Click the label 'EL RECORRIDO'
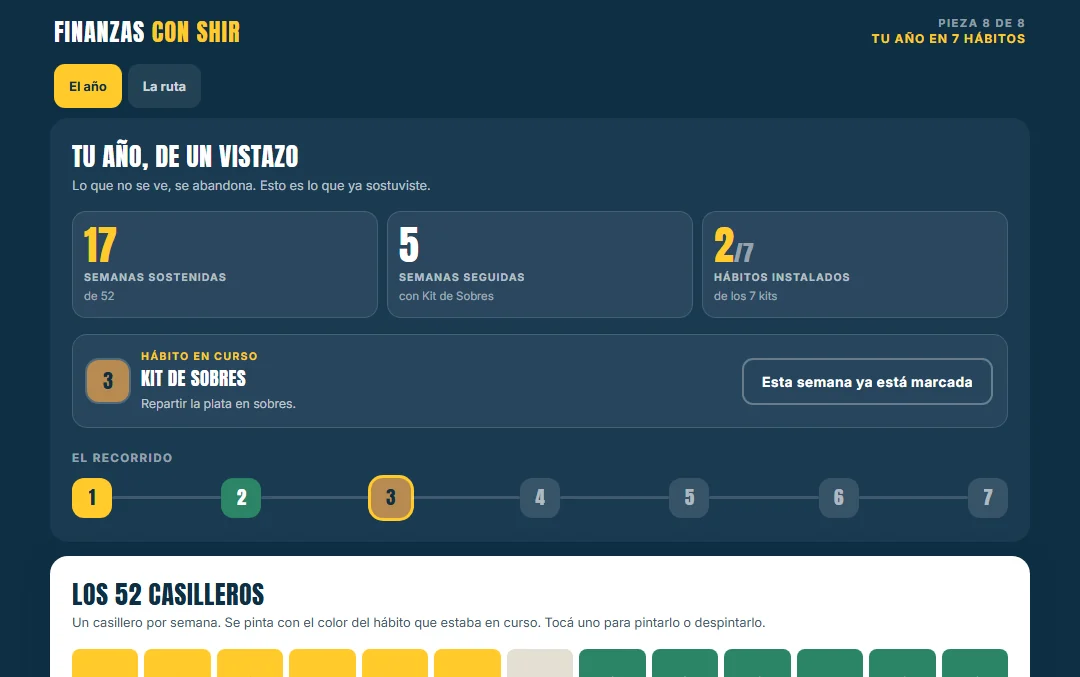 click(x=122, y=458)
